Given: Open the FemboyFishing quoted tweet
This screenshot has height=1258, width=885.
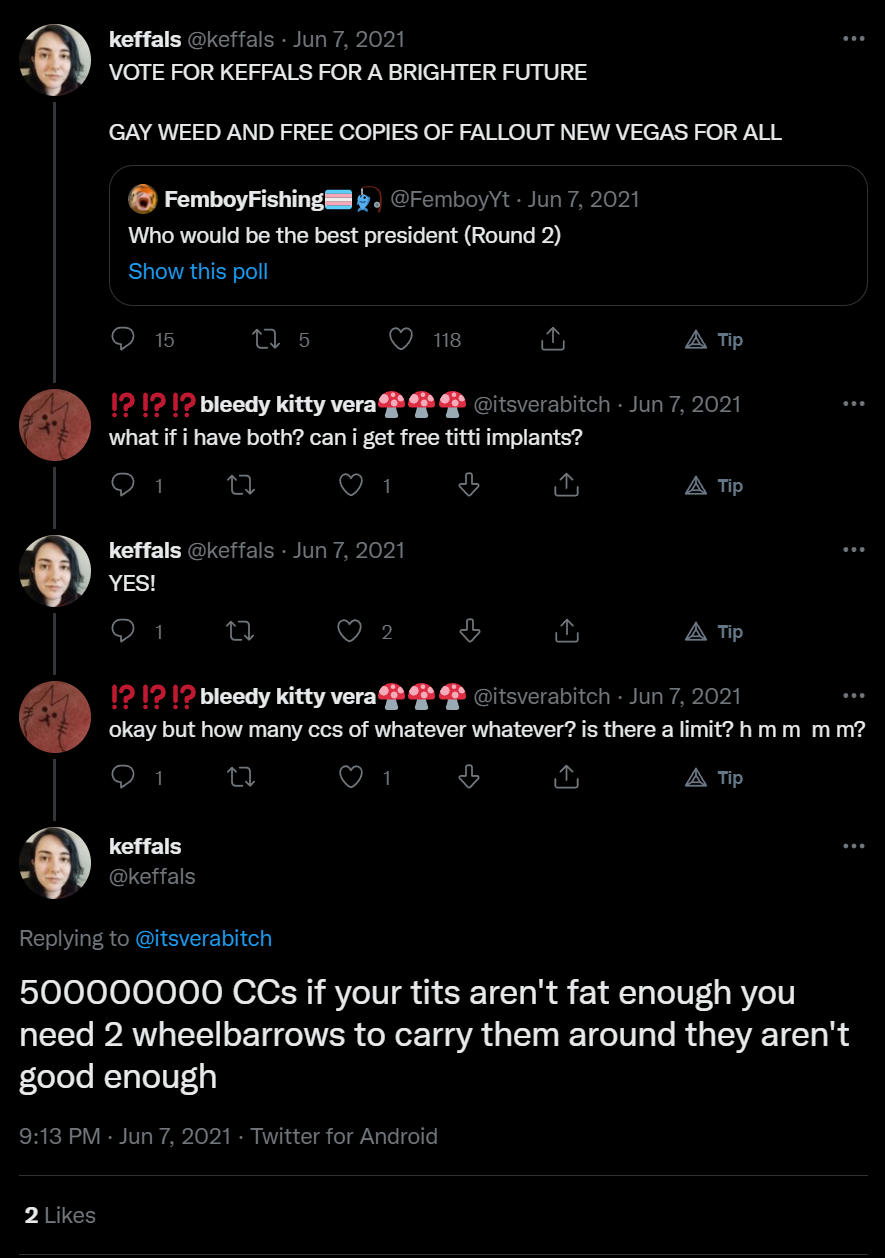Looking at the screenshot, I should (488, 235).
